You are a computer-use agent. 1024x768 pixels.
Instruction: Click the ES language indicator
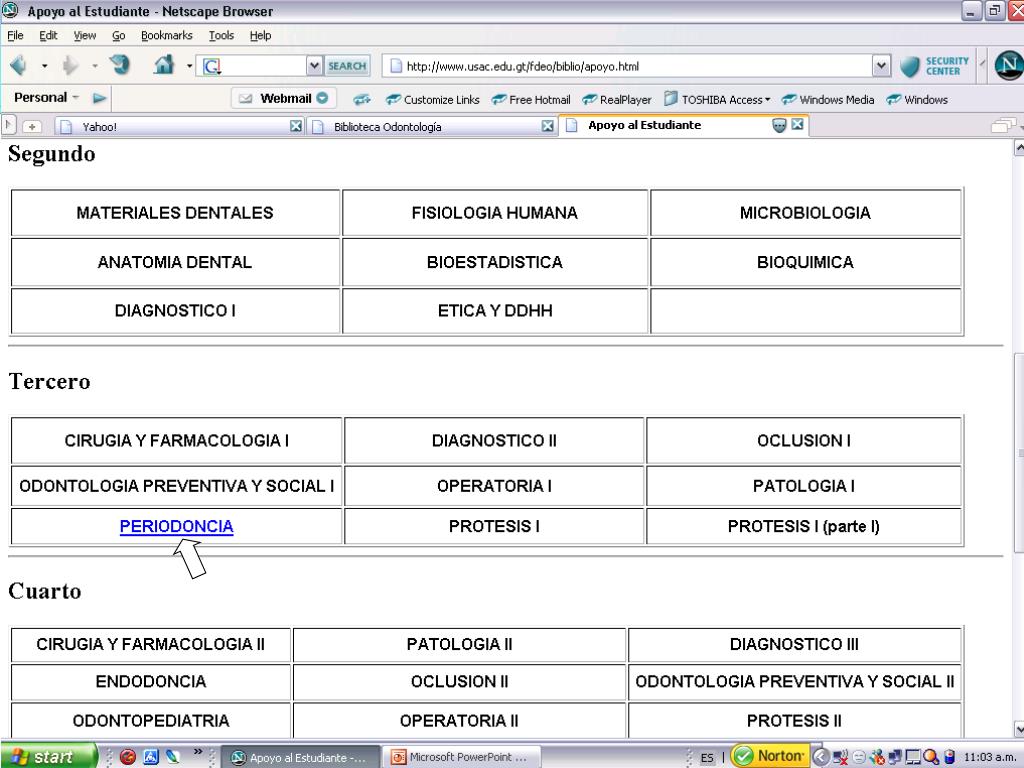point(707,758)
